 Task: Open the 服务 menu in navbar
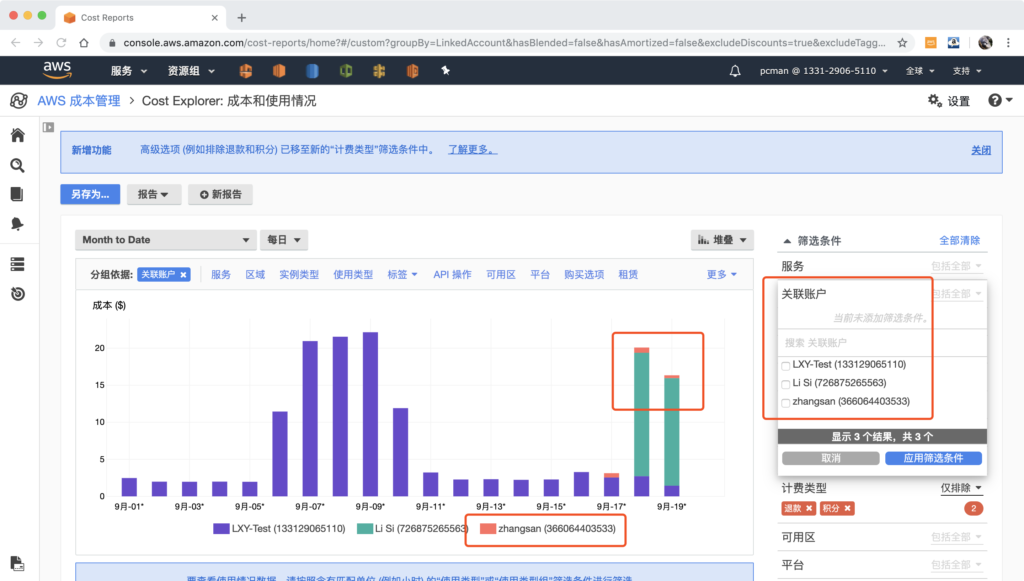coord(129,71)
